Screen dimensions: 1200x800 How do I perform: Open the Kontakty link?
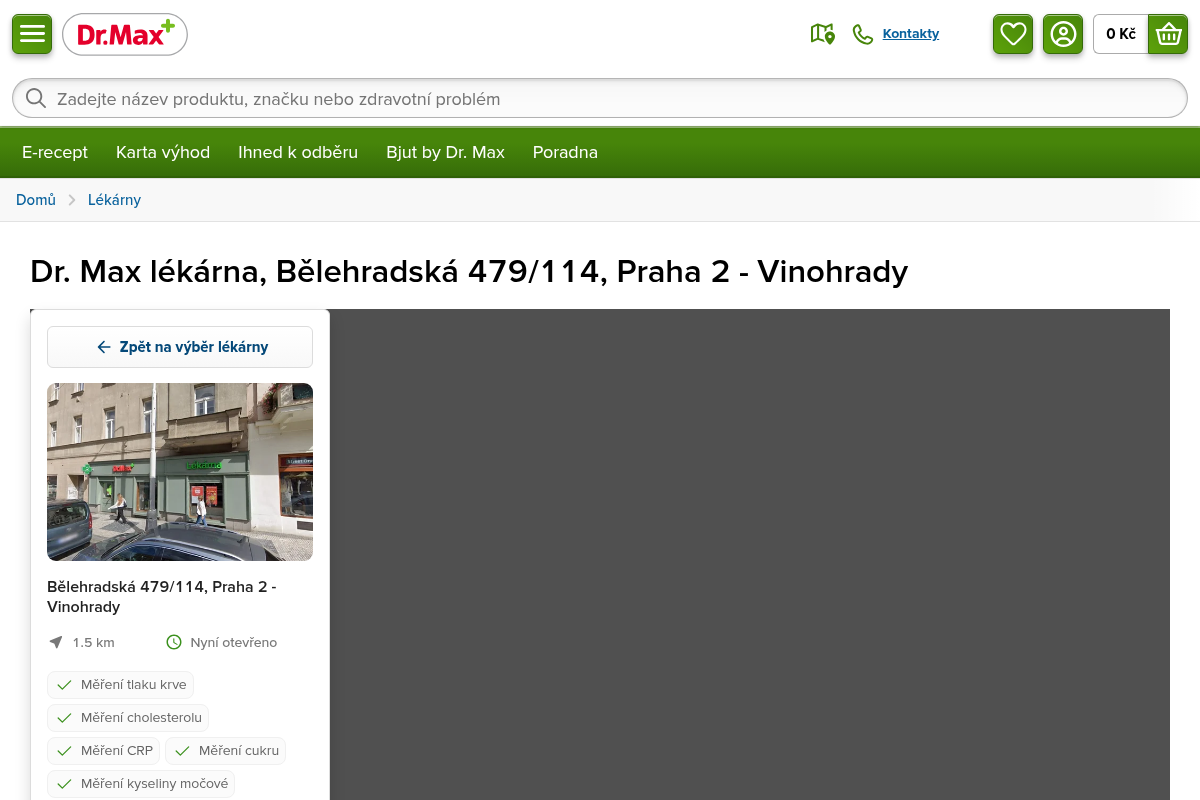[911, 34]
